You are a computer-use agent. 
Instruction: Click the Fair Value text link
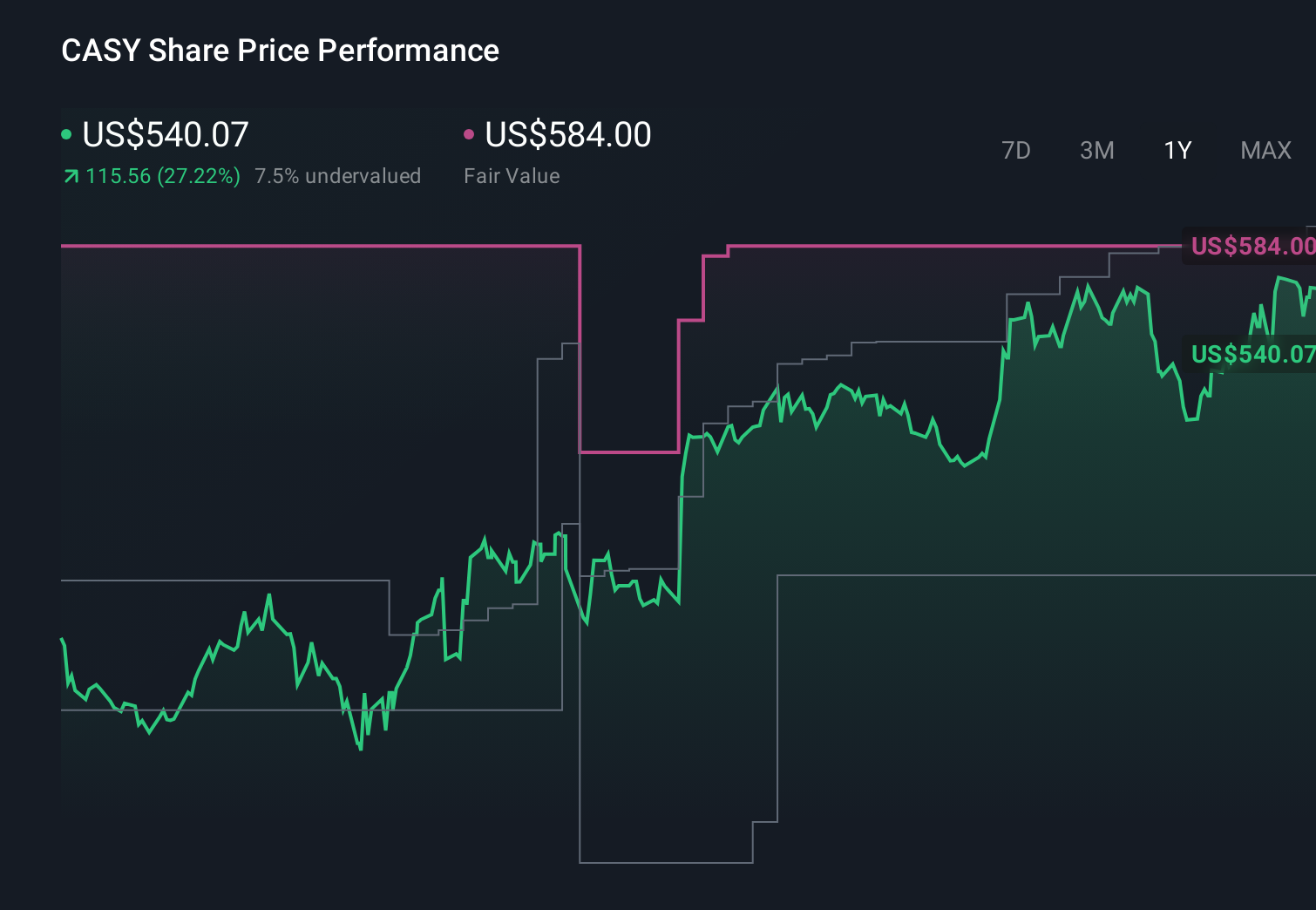coord(512,175)
